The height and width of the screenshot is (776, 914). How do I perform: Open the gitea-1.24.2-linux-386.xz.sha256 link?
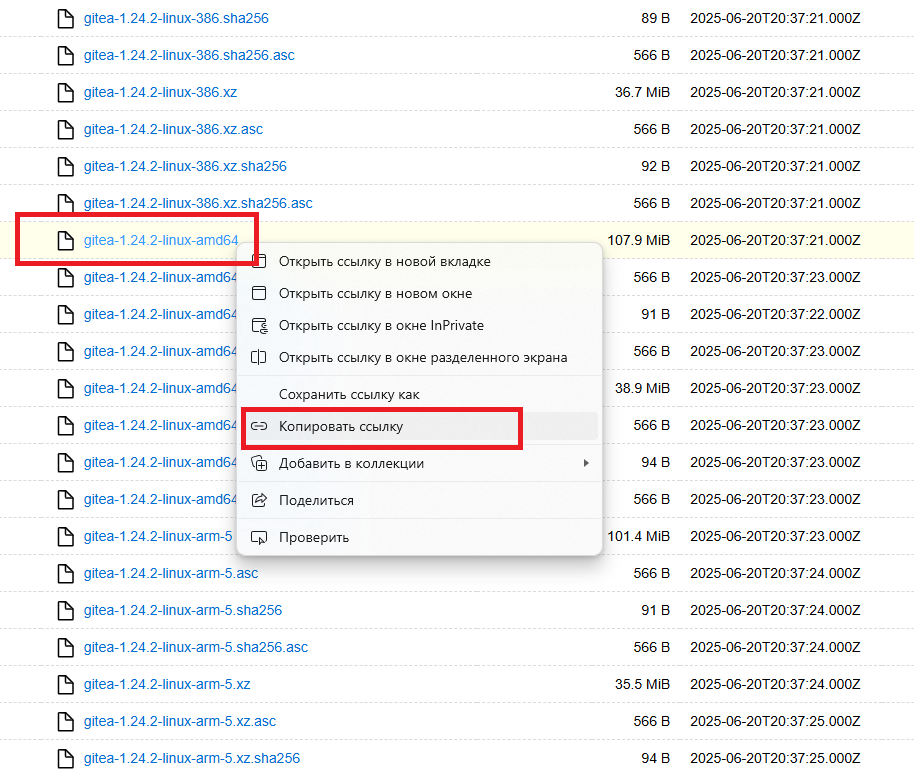(185, 167)
